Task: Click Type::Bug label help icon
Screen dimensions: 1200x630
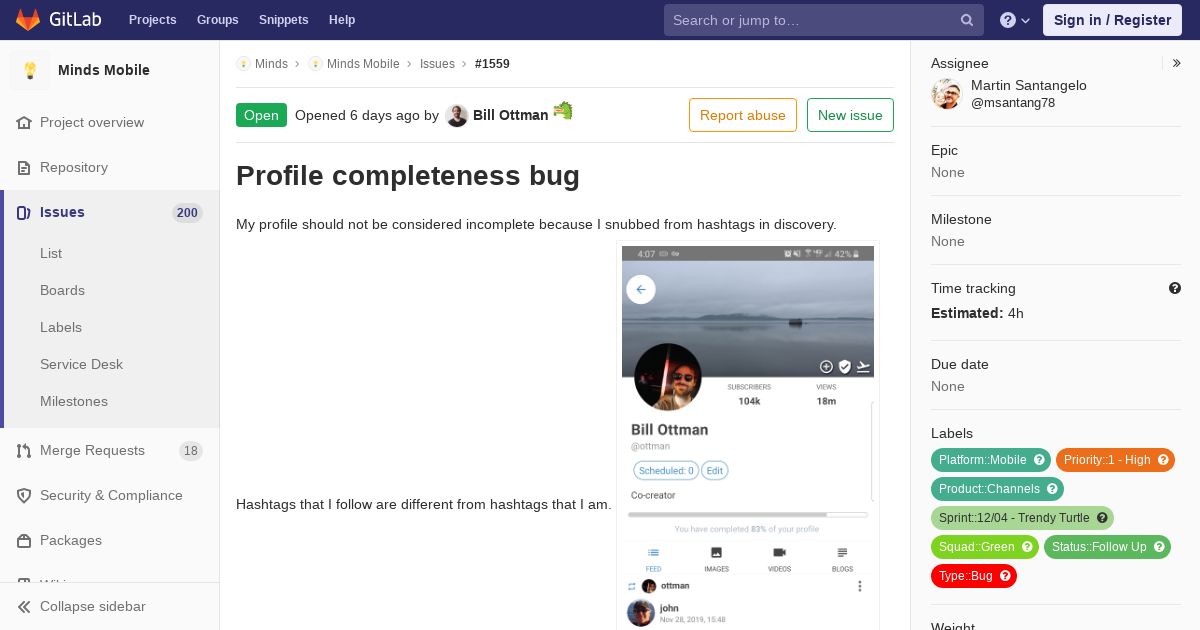Action: point(1005,576)
